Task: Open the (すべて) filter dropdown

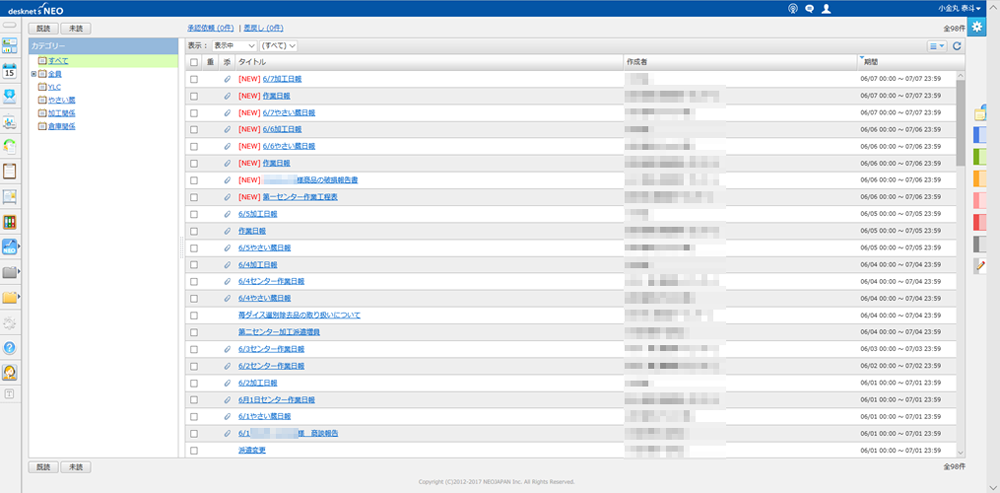Action: (279, 46)
